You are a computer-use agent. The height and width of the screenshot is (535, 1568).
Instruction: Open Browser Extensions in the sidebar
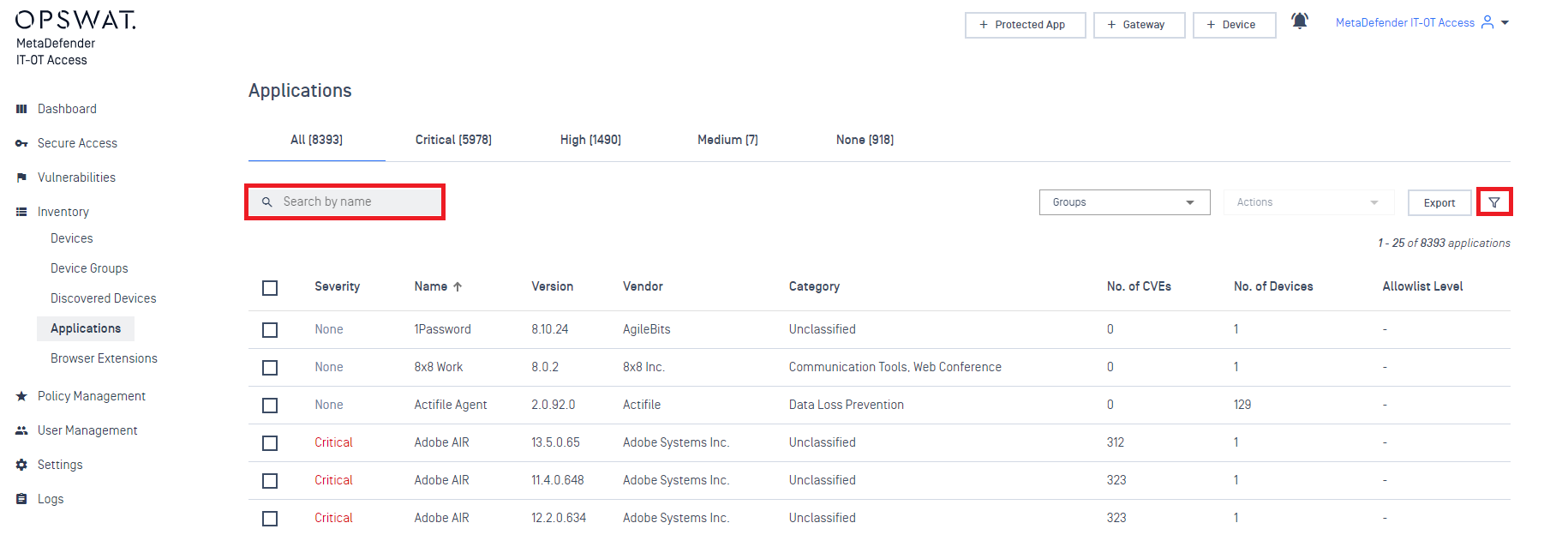104,358
